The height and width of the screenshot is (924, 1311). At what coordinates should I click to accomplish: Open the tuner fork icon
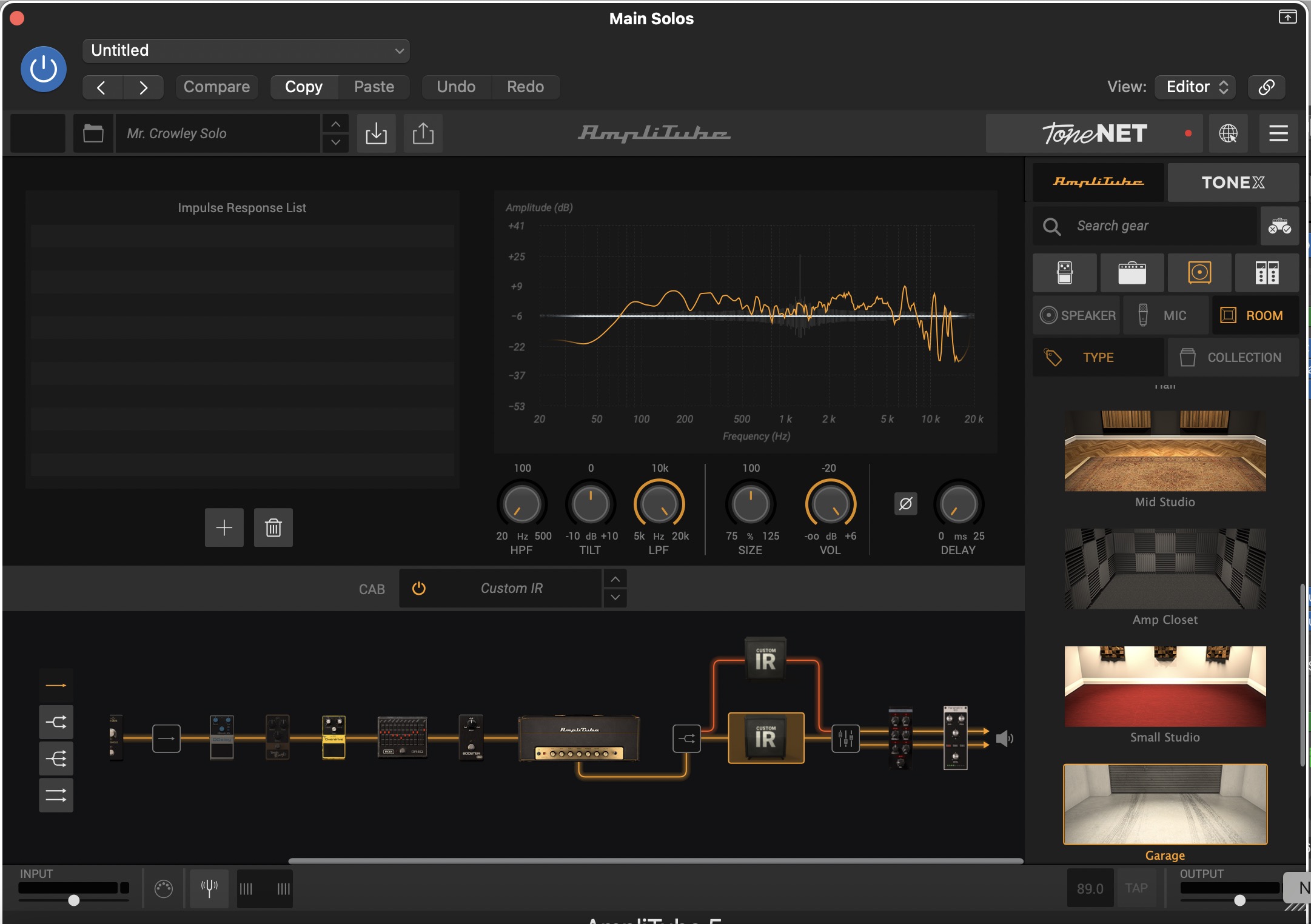(x=209, y=888)
